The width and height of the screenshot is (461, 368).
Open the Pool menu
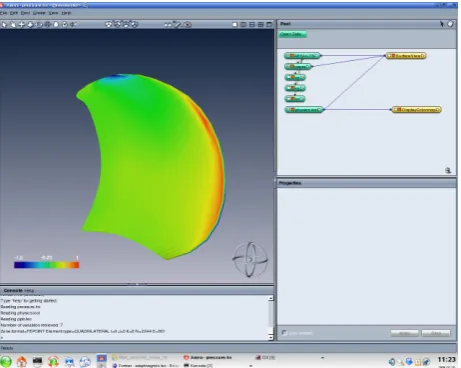coord(25,13)
